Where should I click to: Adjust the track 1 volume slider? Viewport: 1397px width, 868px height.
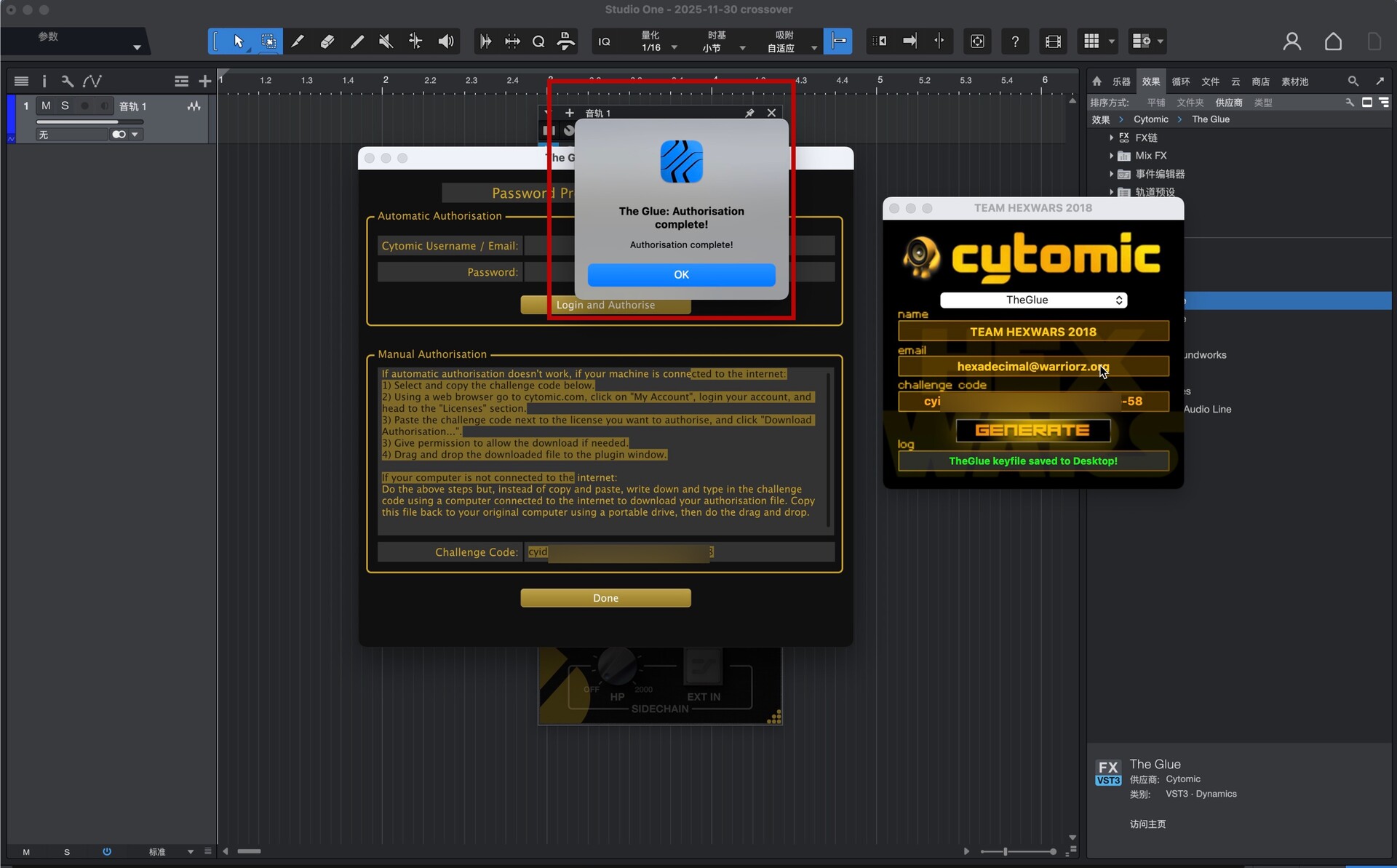(x=89, y=122)
